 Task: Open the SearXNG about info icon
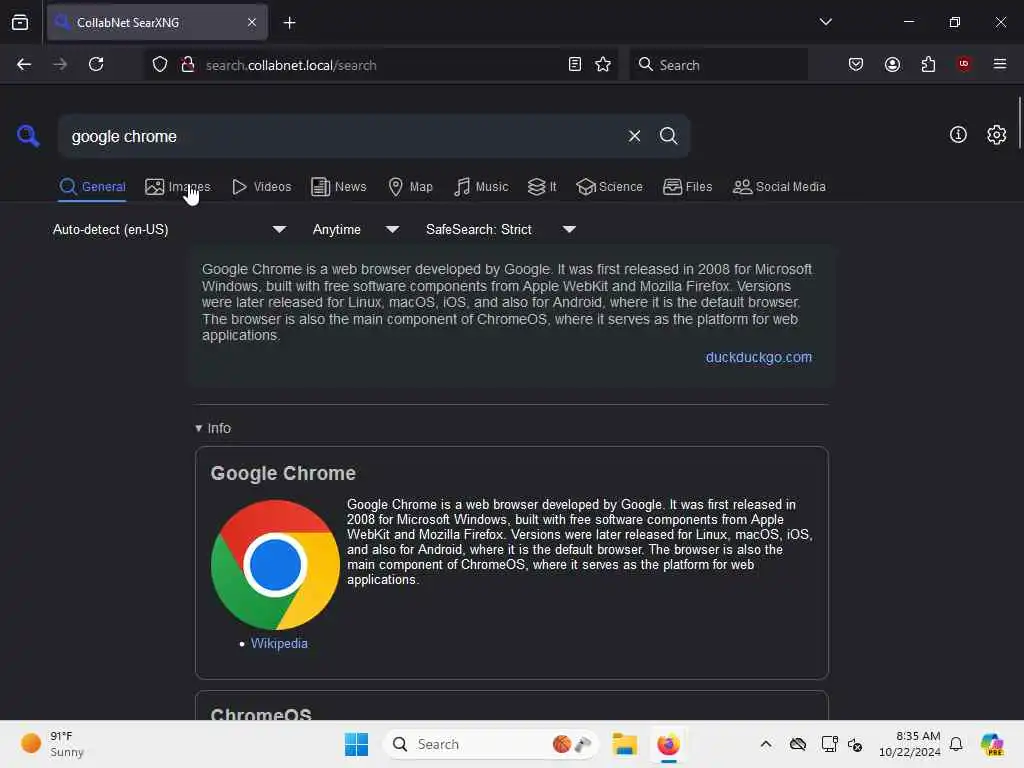(x=958, y=135)
